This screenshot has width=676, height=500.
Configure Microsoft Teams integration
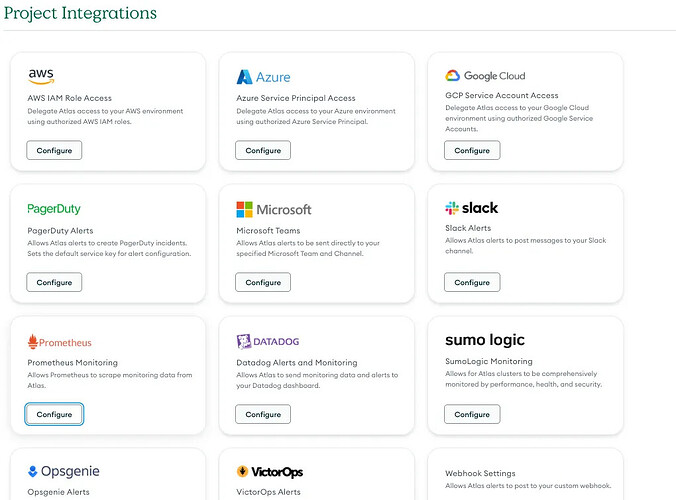263,282
